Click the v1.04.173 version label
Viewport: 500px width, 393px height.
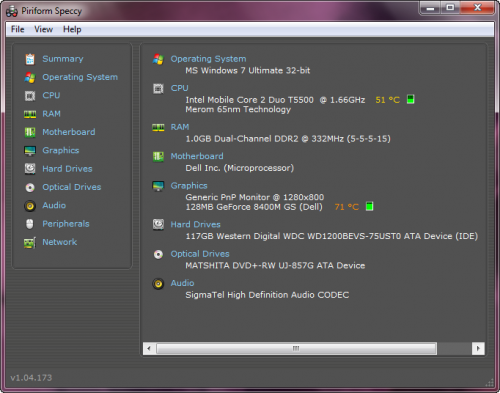31,378
